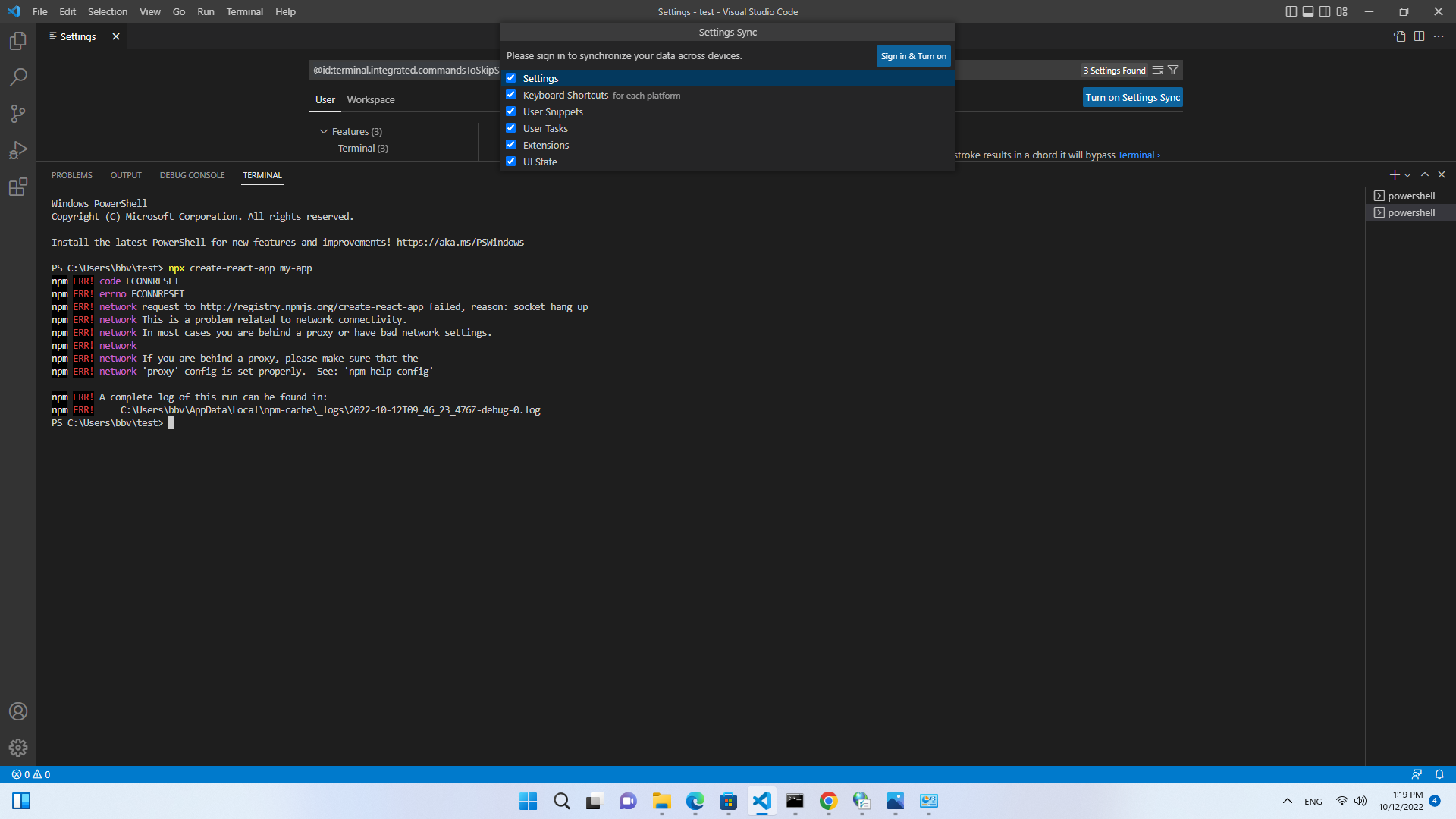Open Customize Layout icon
This screenshot has height=819, width=1456.
click(1342, 11)
